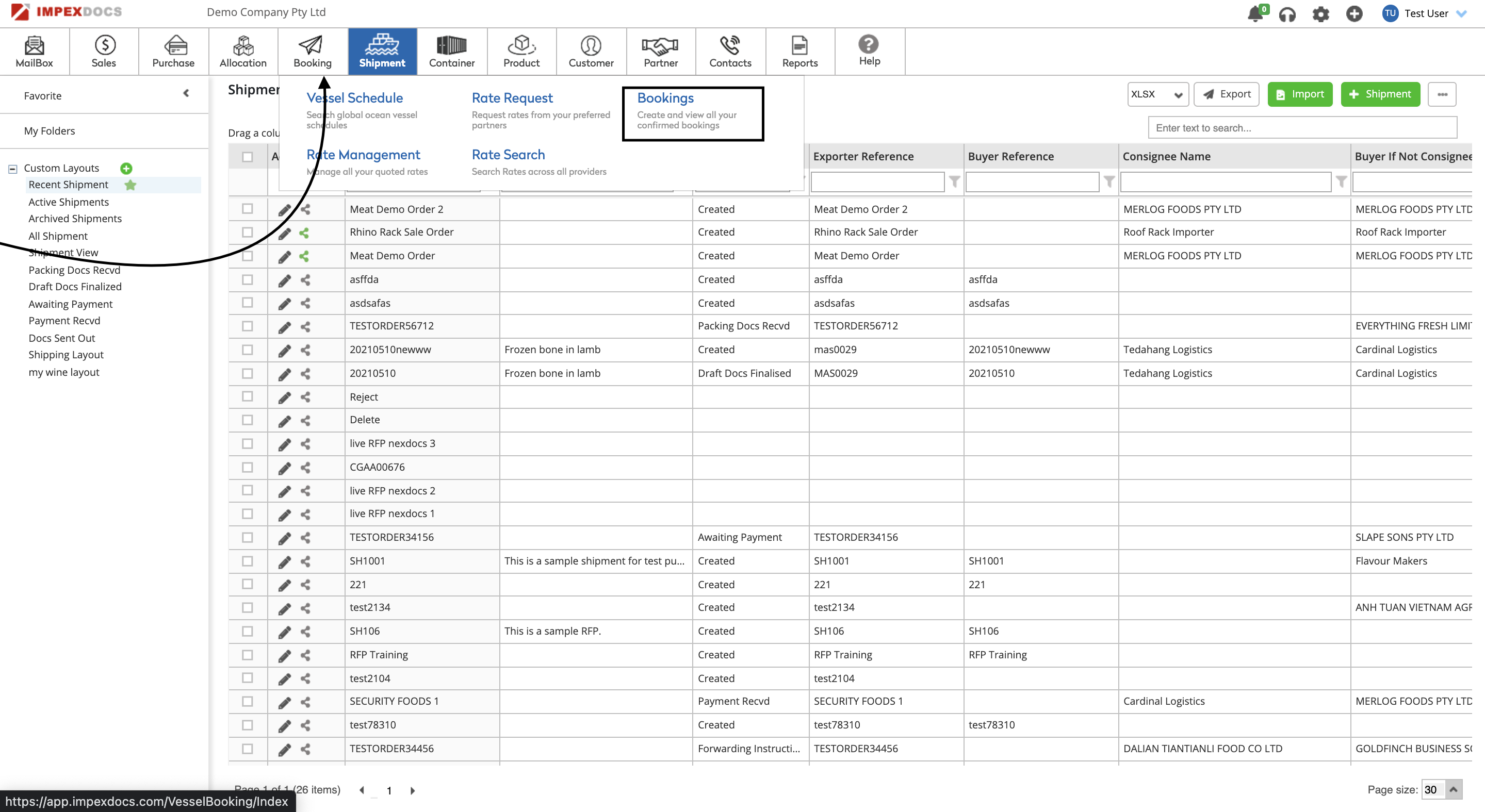Click the headset support icon
The height and width of the screenshot is (812, 1485).
[x=1287, y=14]
